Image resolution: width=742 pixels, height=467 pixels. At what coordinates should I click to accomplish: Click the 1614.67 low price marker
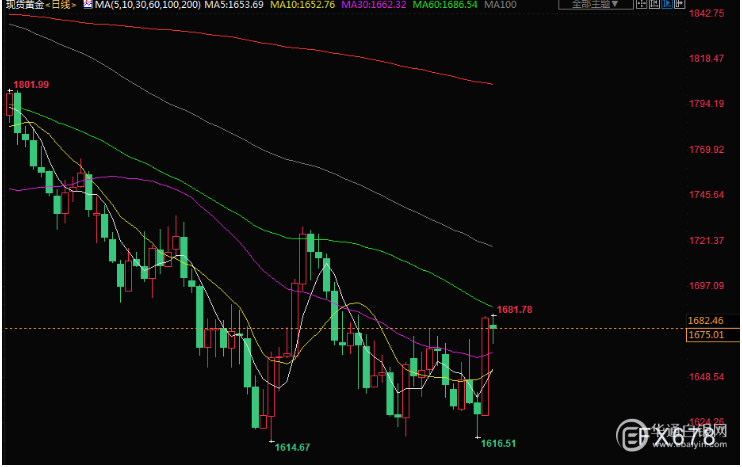point(292,447)
